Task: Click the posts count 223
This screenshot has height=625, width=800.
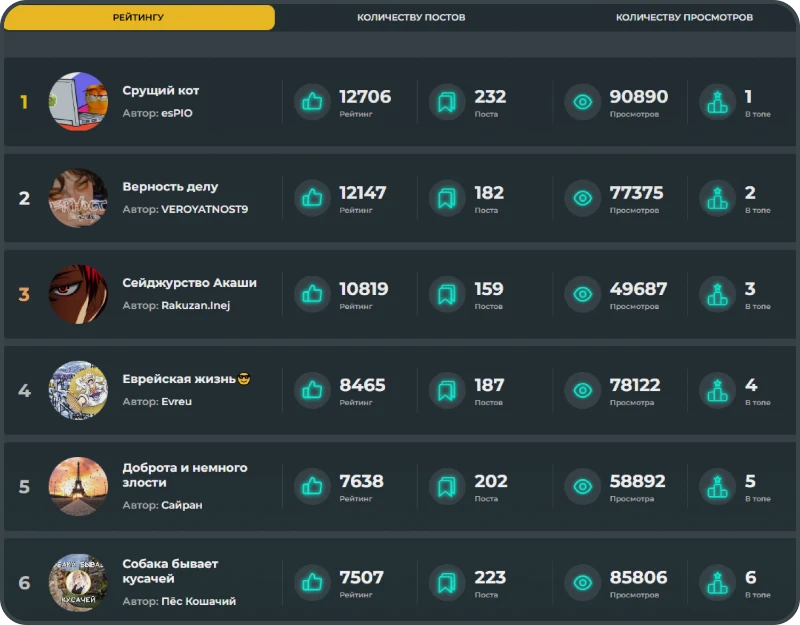Action: (490, 578)
